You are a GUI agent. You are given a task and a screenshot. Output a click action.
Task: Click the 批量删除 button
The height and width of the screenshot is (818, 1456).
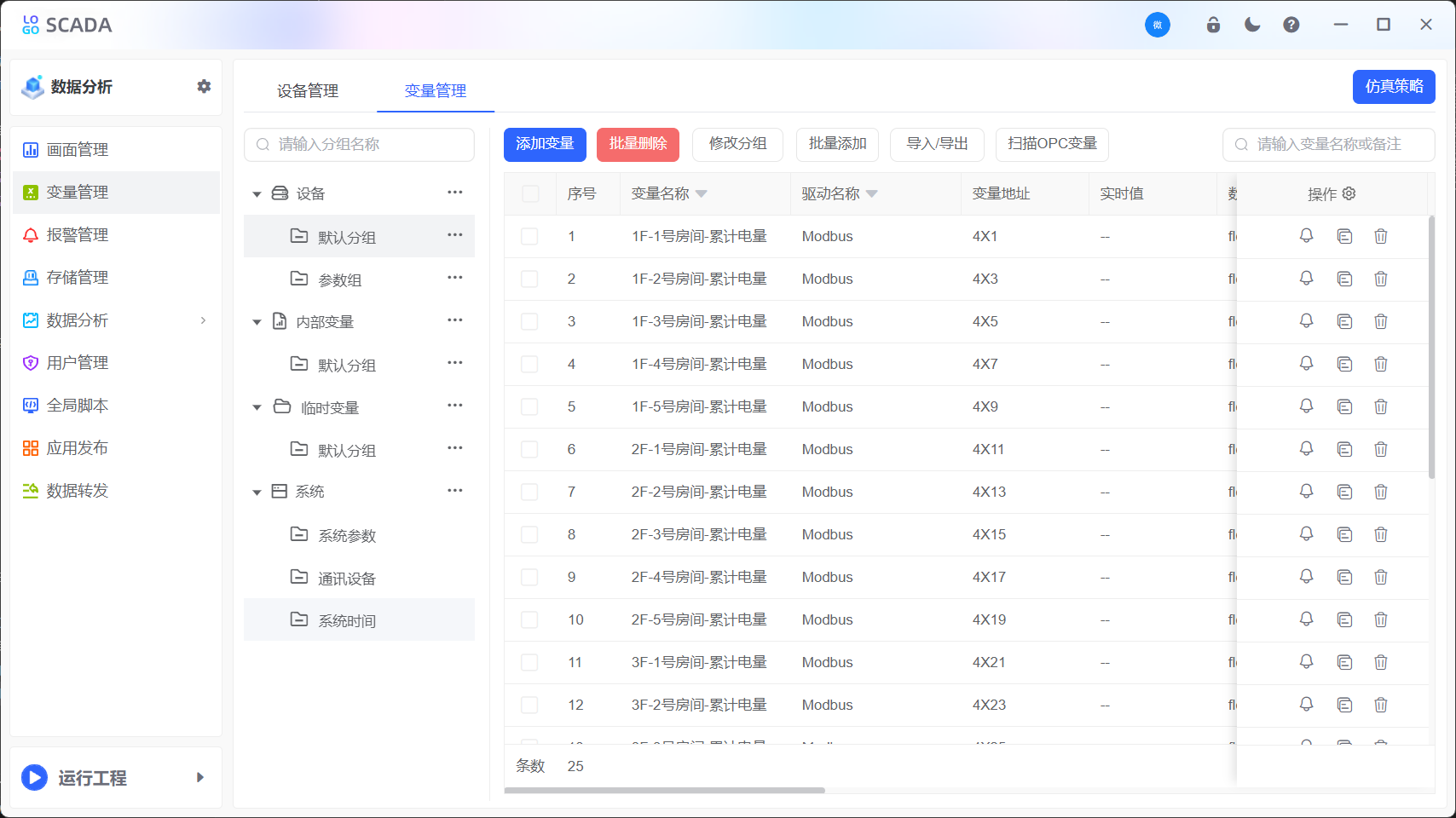638,145
